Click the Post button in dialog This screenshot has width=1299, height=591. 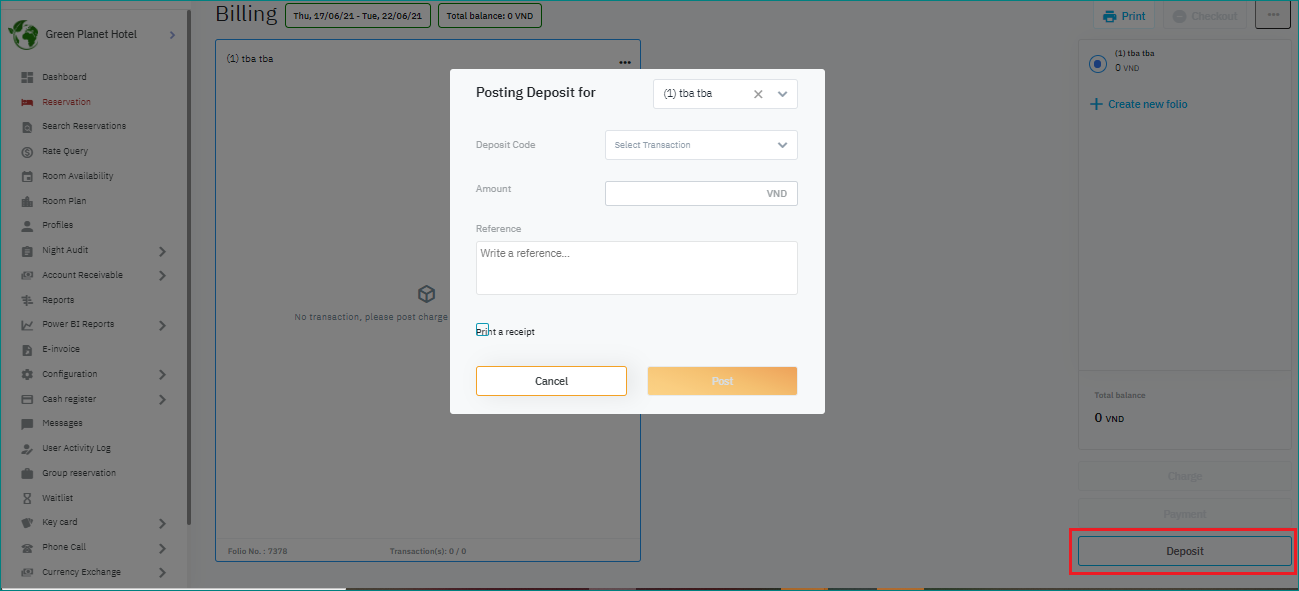pyautogui.click(x=722, y=381)
